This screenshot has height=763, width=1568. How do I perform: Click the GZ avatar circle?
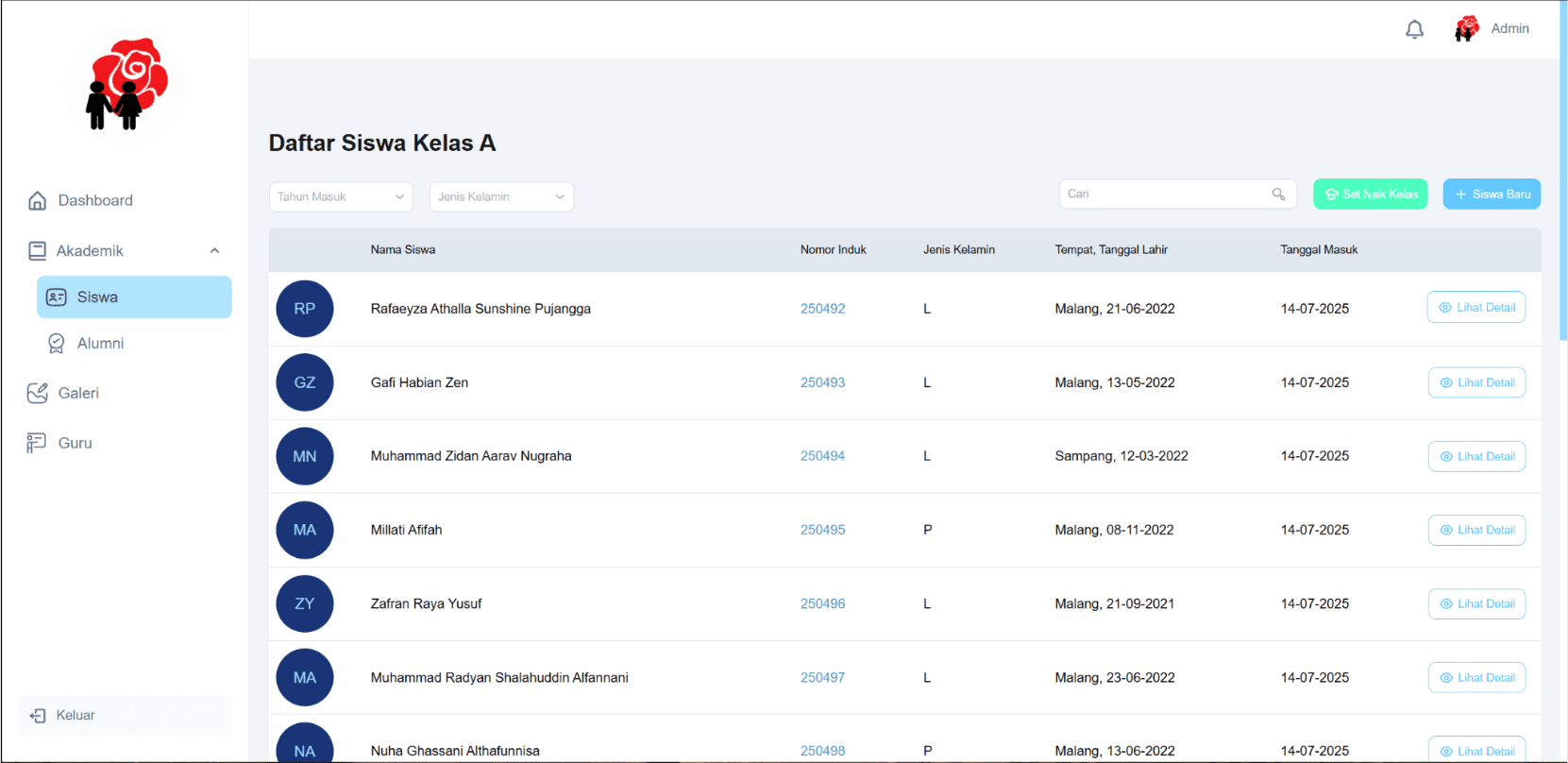coord(305,382)
